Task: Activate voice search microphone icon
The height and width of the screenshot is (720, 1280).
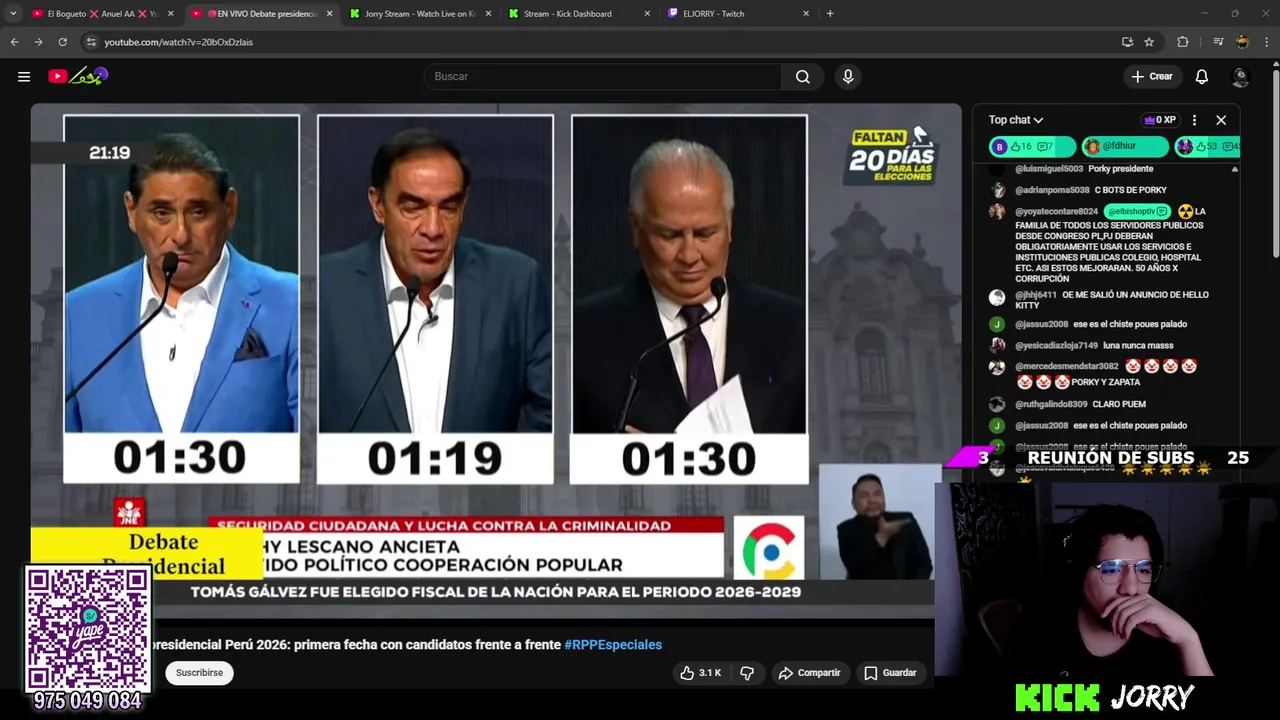Action: click(848, 76)
